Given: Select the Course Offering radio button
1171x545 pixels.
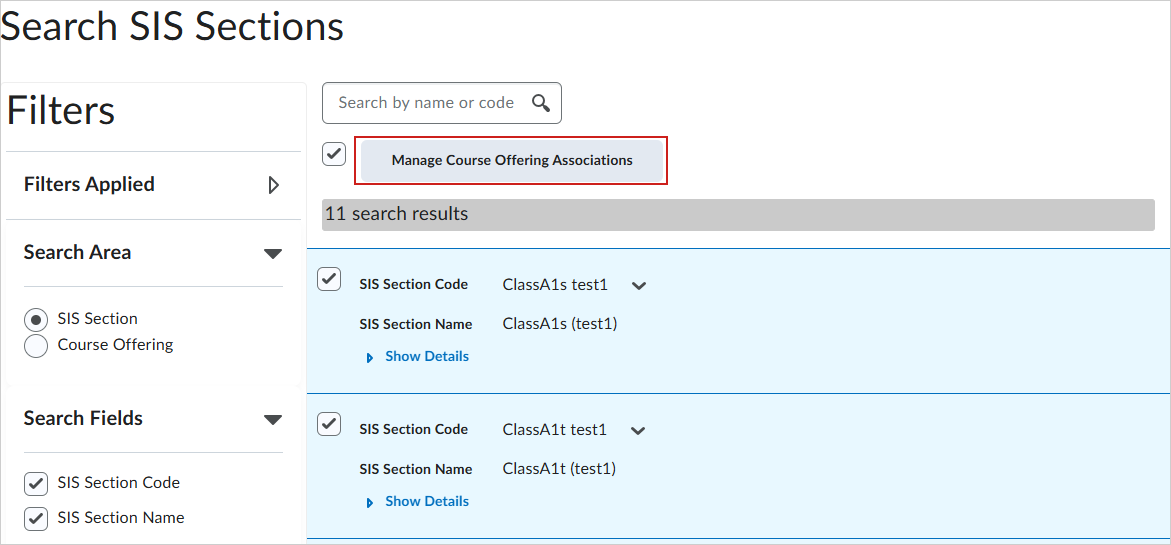Looking at the screenshot, I should click(36, 346).
